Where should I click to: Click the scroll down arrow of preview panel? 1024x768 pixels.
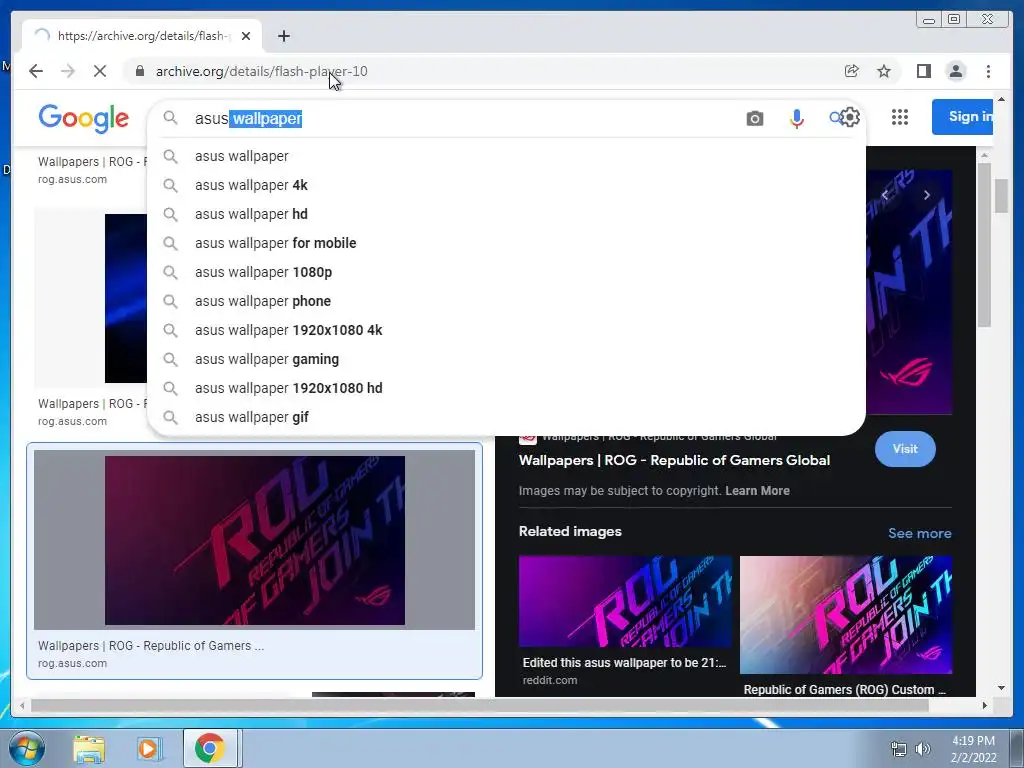click(x=1002, y=688)
